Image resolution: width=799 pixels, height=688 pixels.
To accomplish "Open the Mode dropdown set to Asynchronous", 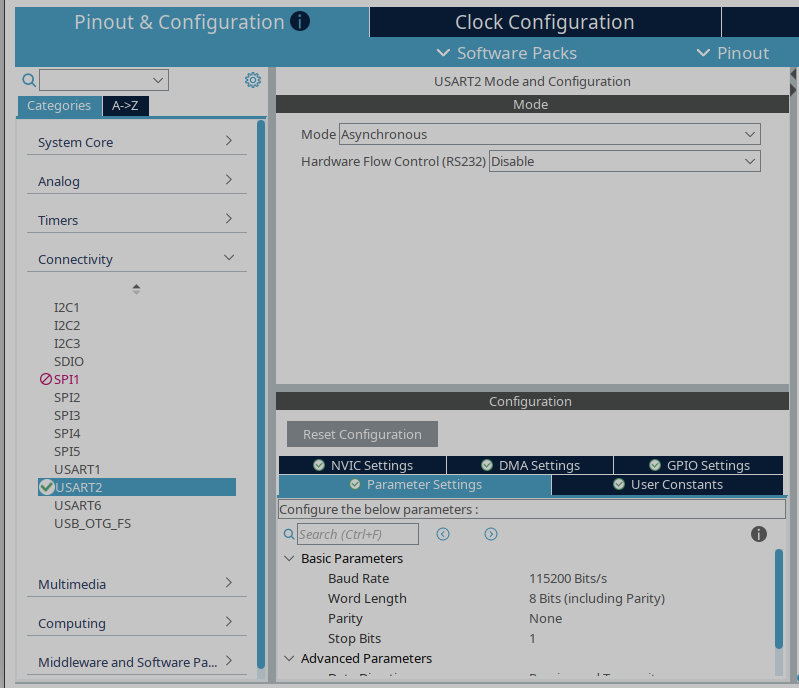I will pos(550,134).
